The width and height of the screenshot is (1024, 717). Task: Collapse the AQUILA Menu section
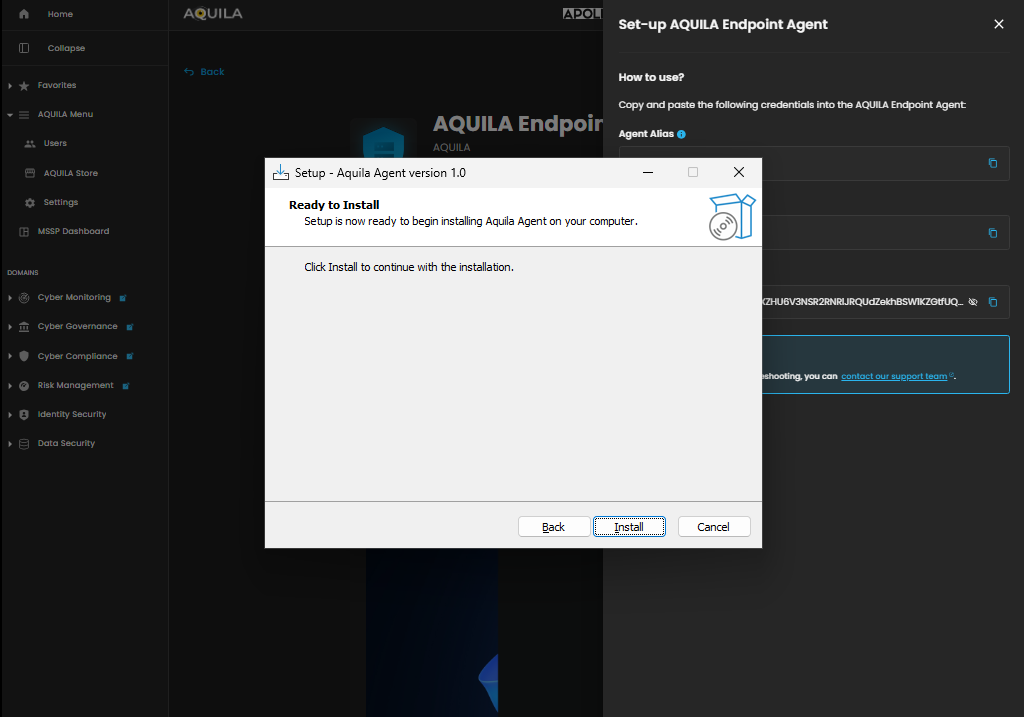tap(10, 115)
